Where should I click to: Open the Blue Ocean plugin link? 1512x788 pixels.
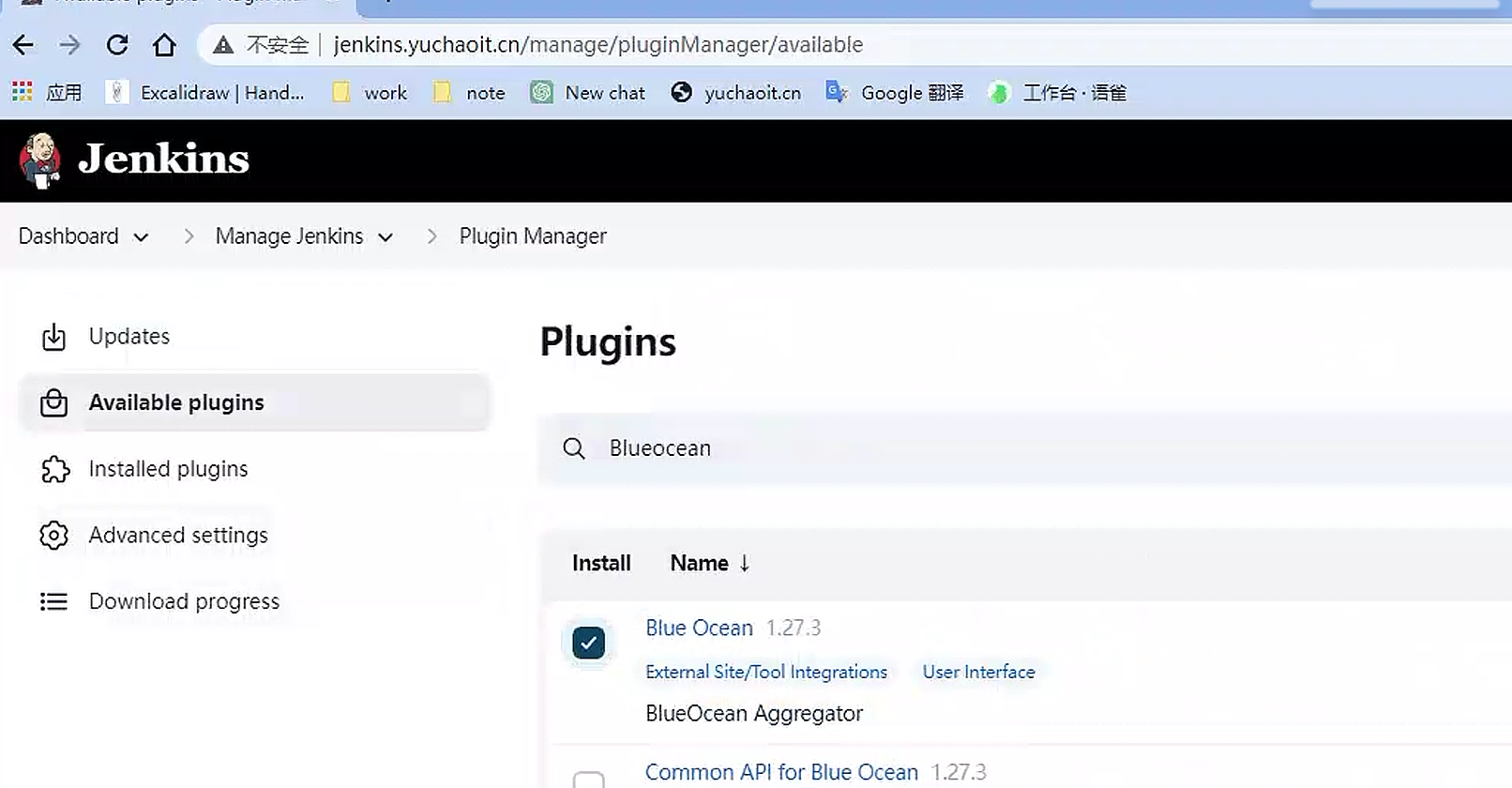(699, 628)
